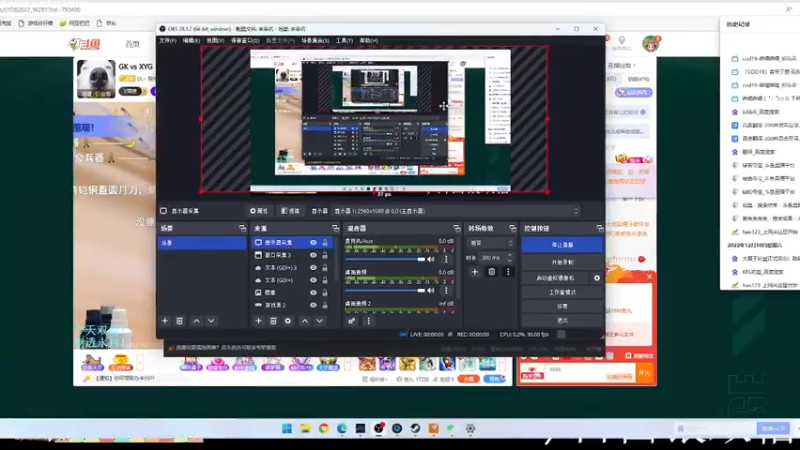The width and height of the screenshot is (800, 450).
Task: Adjust the 桌面音频 volume slider
Action: point(385,291)
